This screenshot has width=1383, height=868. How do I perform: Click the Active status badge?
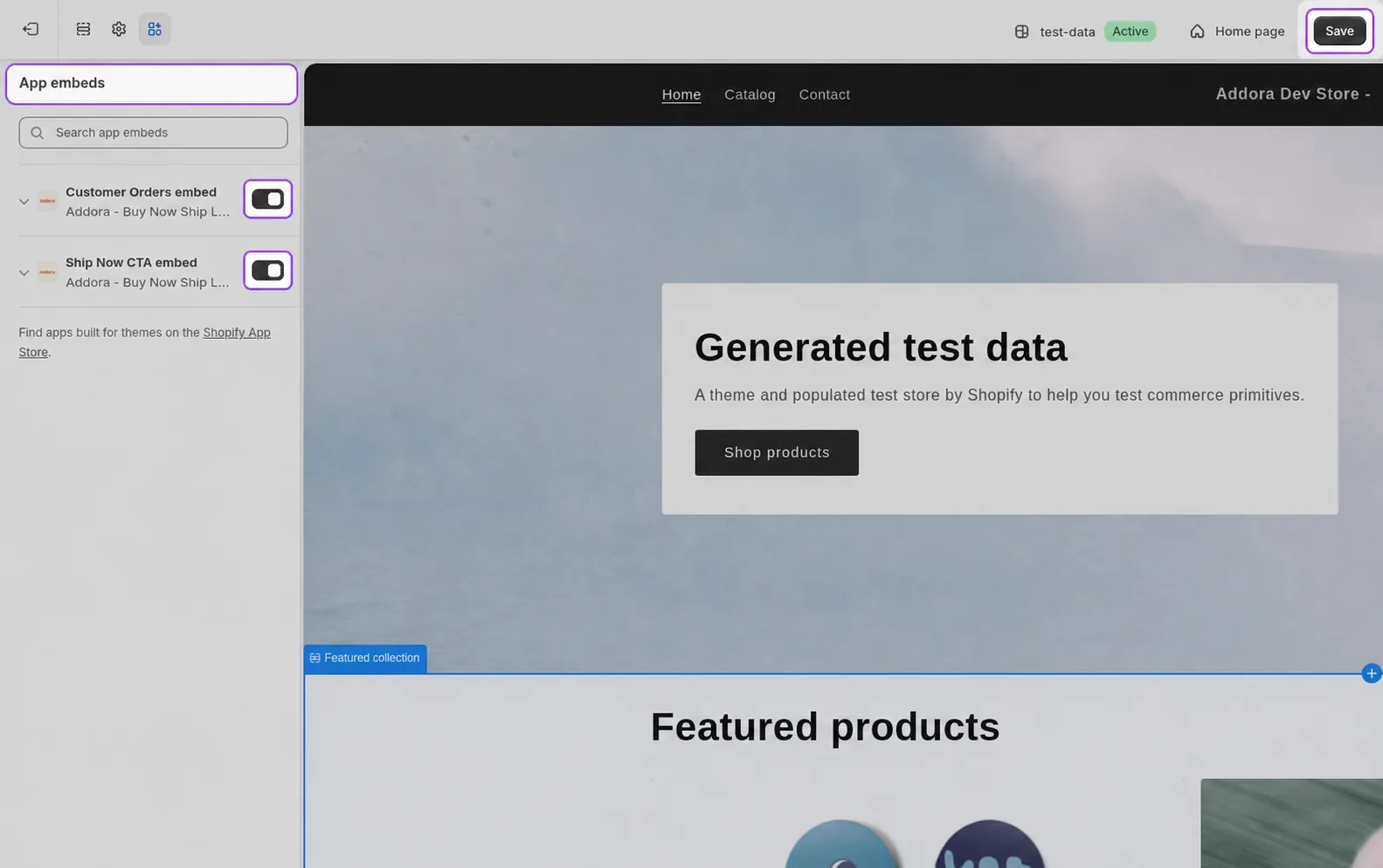pyautogui.click(x=1130, y=31)
